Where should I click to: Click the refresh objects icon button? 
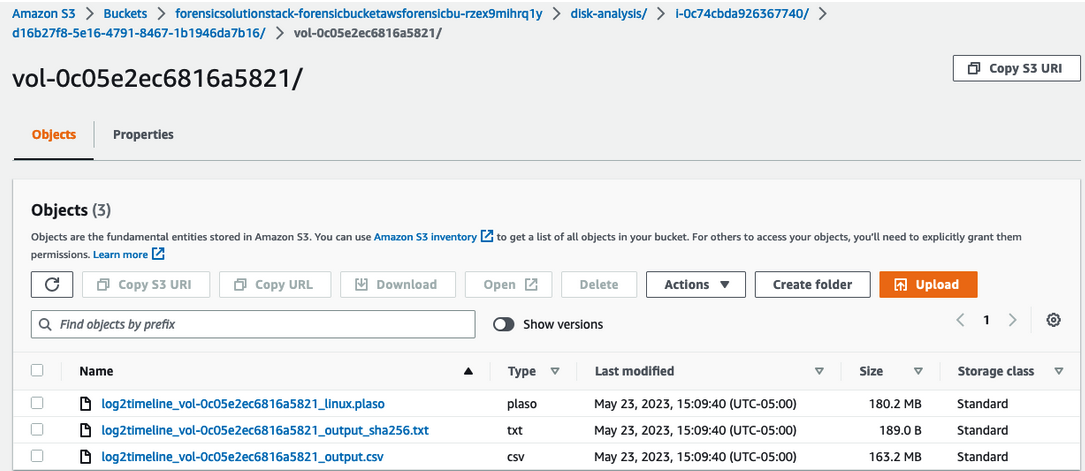click(x=52, y=284)
